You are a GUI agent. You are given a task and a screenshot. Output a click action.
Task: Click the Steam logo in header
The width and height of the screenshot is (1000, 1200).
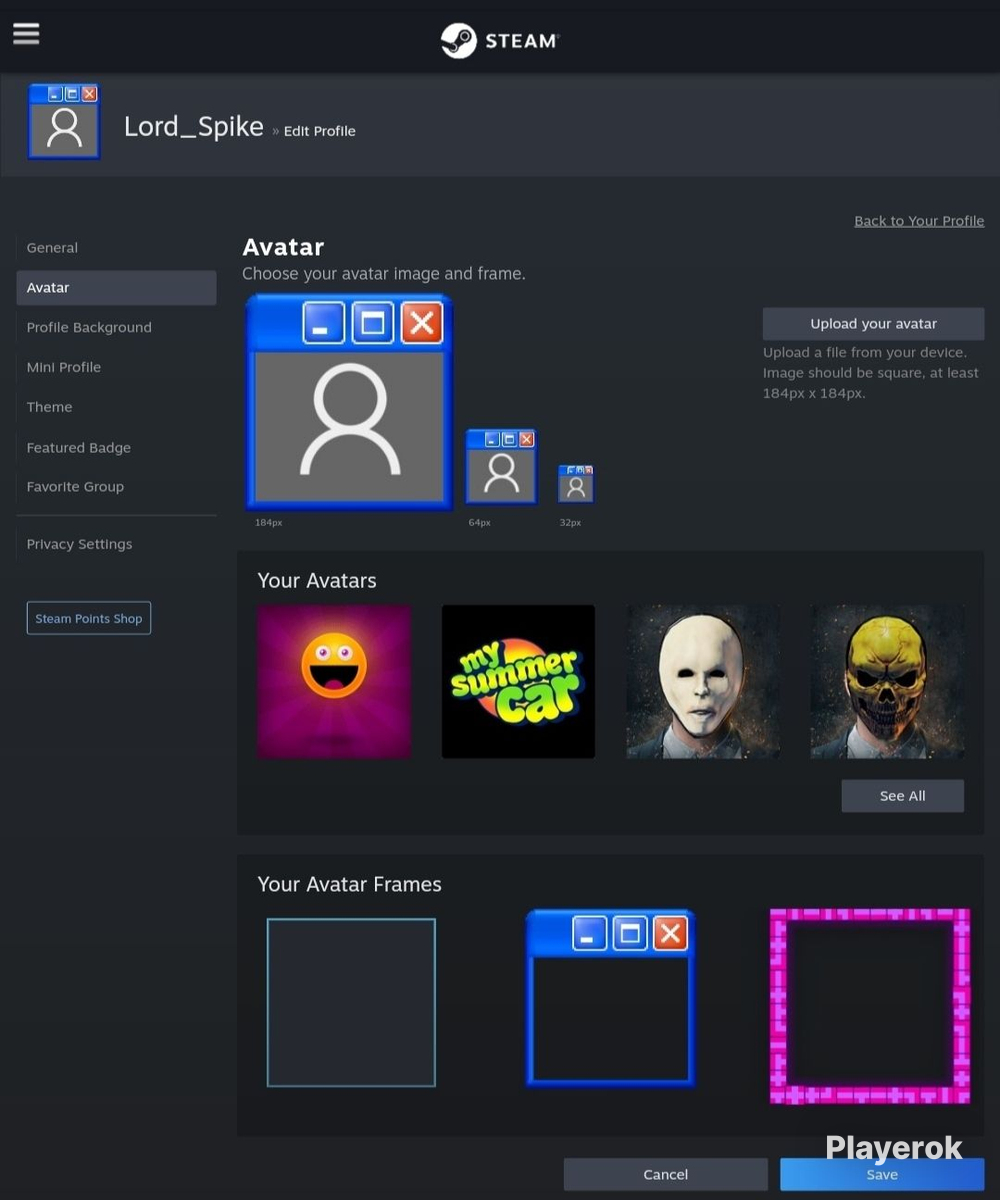click(500, 41)
